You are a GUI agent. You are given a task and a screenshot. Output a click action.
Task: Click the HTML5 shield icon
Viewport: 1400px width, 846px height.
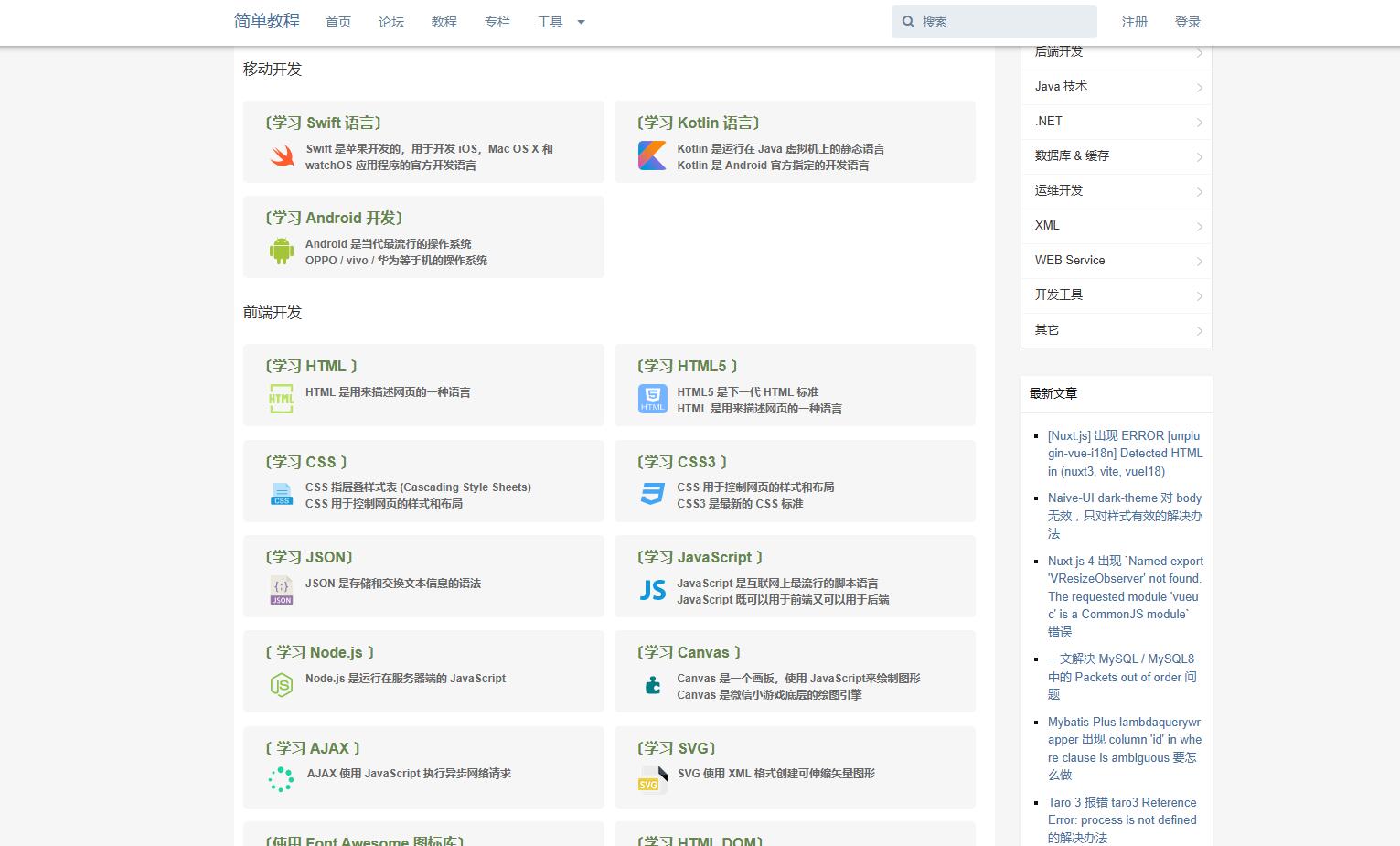(x=652, y=399)
